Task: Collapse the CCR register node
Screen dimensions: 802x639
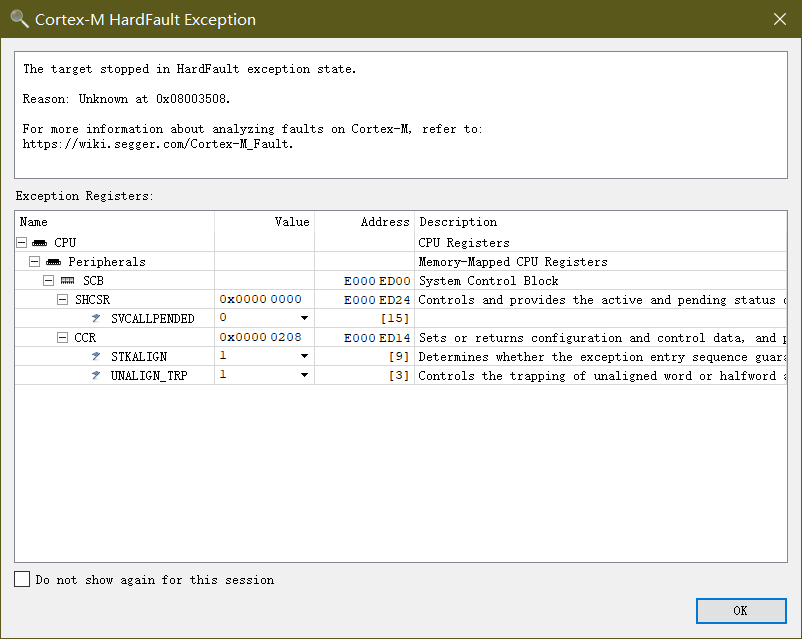Action: click(x=62, y=338)
